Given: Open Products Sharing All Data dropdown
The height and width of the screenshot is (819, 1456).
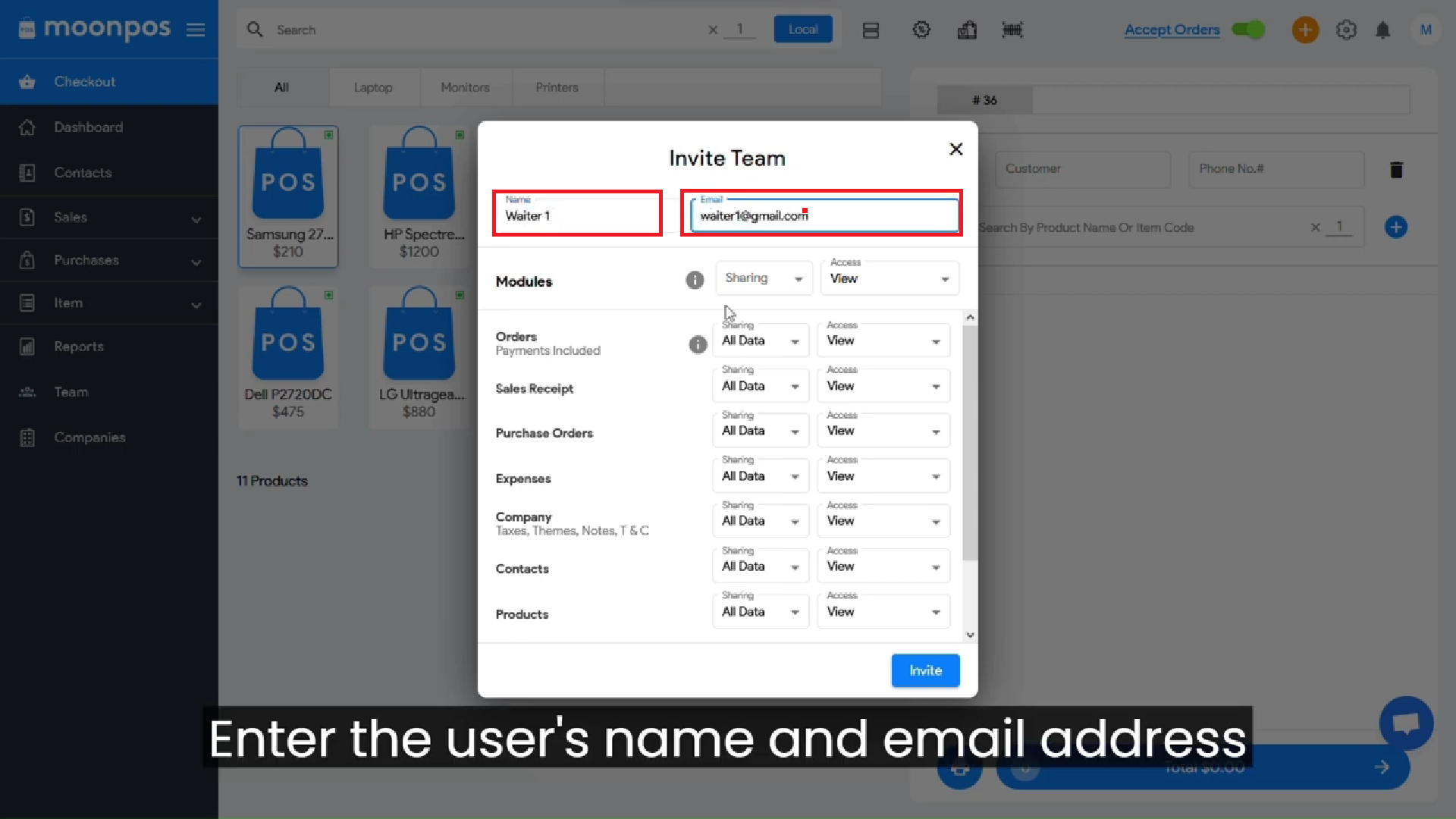Looking at the screenshot, I should click(x=760, y=611).
